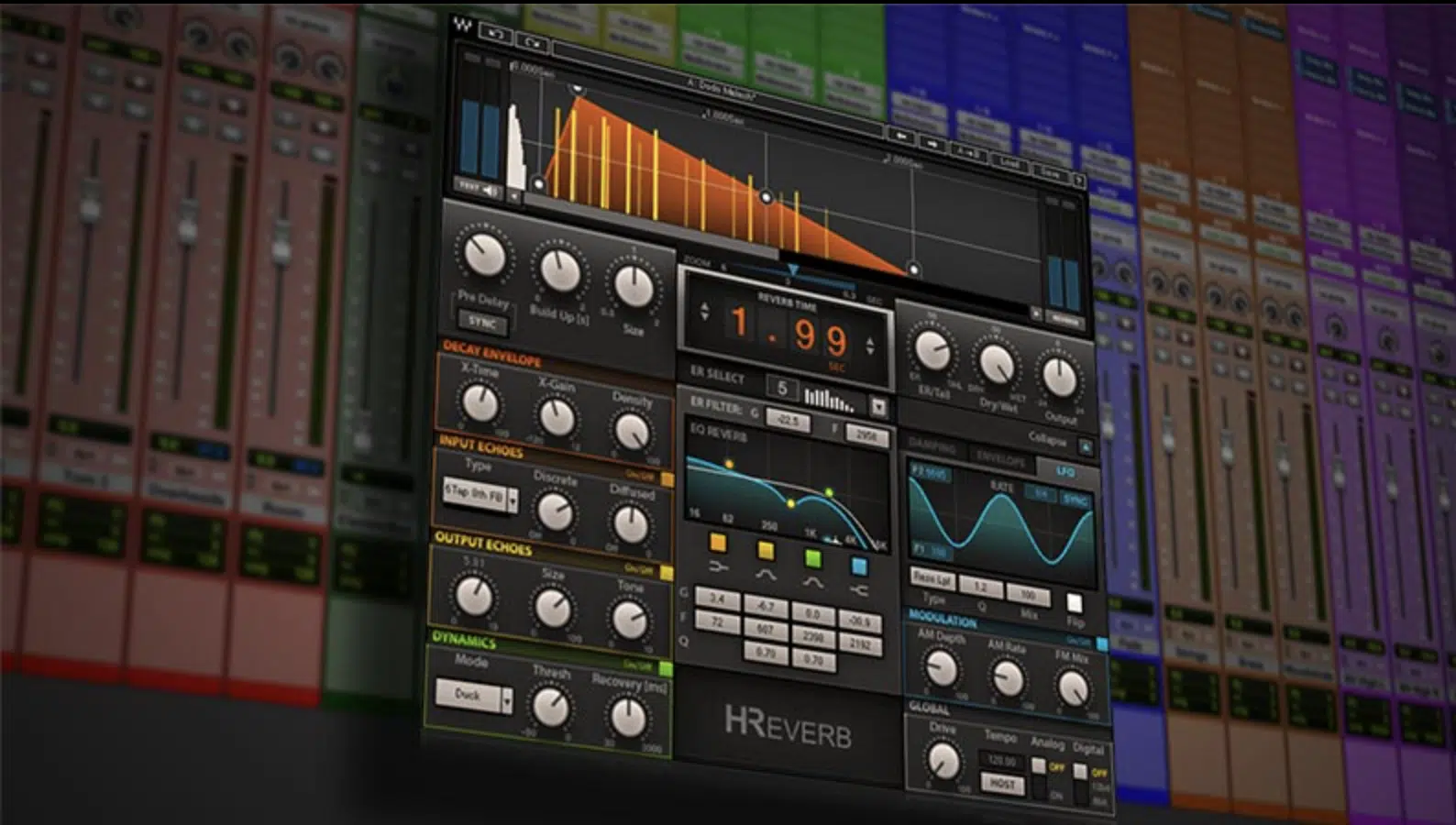Toggle the Analog switch
Screen dimensions: 1456x825
(x=1039, y=777)
